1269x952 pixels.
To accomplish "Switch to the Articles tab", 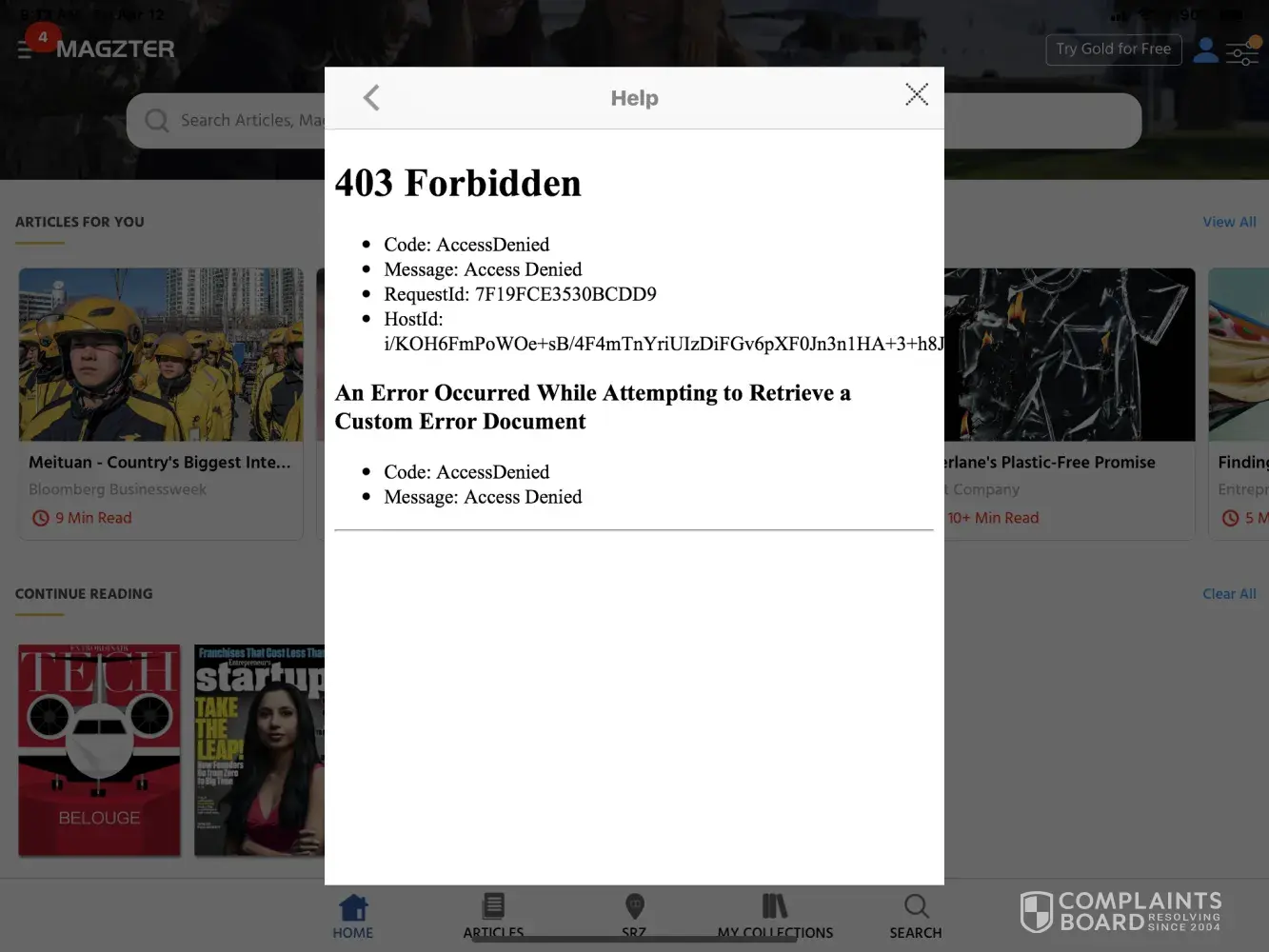I will (493, 917).
